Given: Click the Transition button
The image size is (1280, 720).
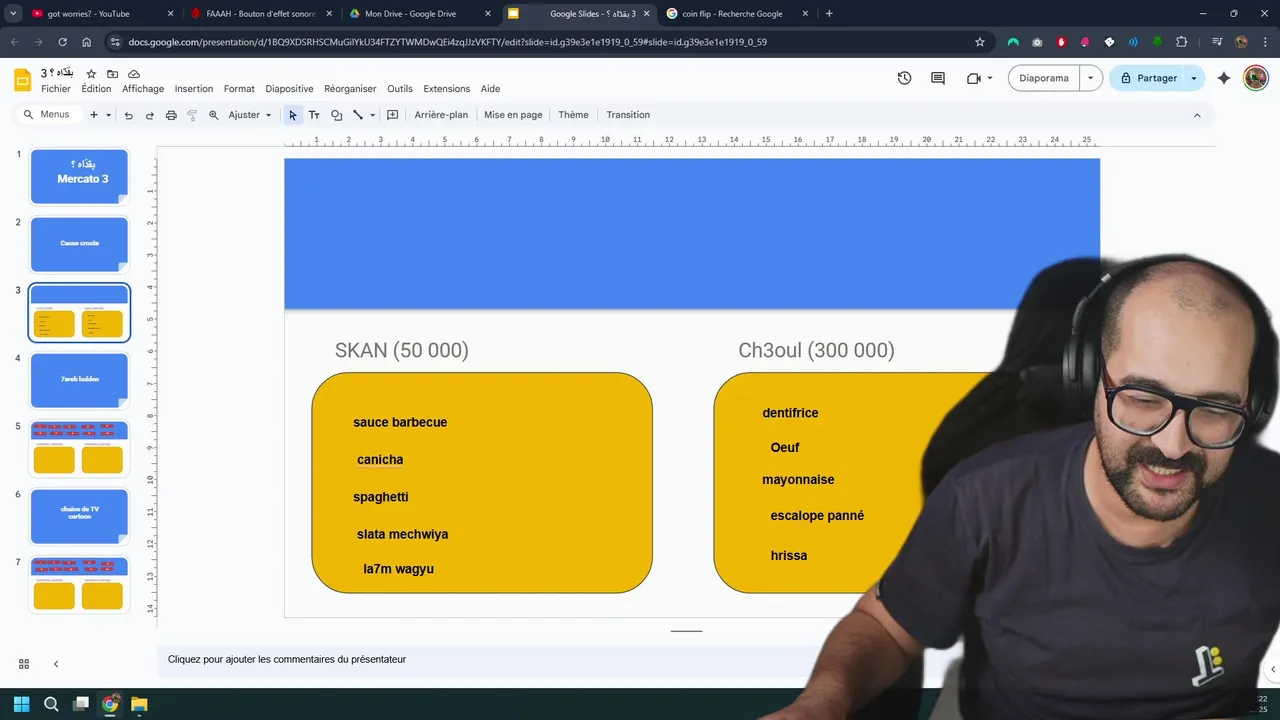Looking at the screenshot, I should tap(628, 115).
